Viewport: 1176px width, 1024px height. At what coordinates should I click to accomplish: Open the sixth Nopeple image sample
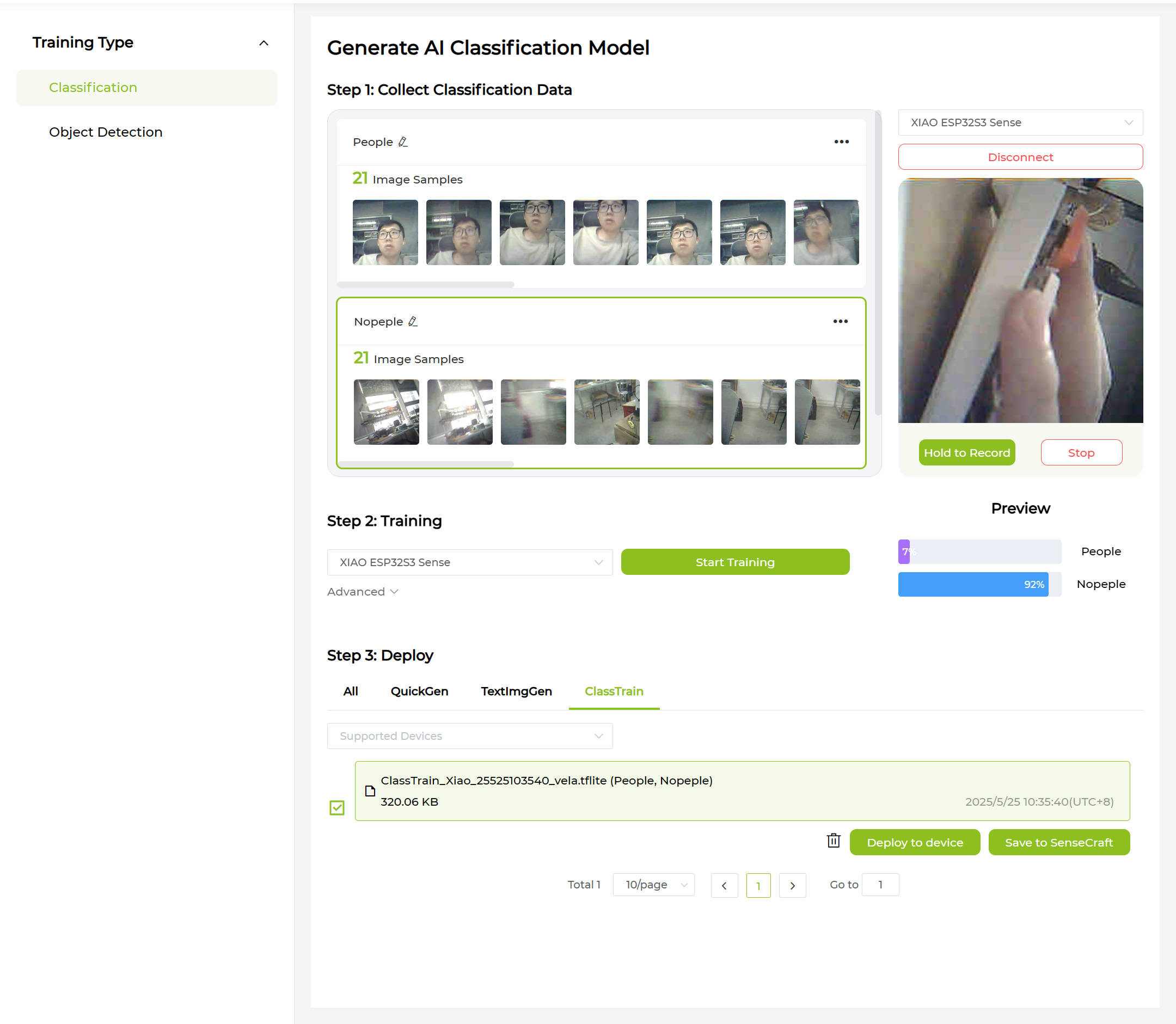tap(754, 412)
